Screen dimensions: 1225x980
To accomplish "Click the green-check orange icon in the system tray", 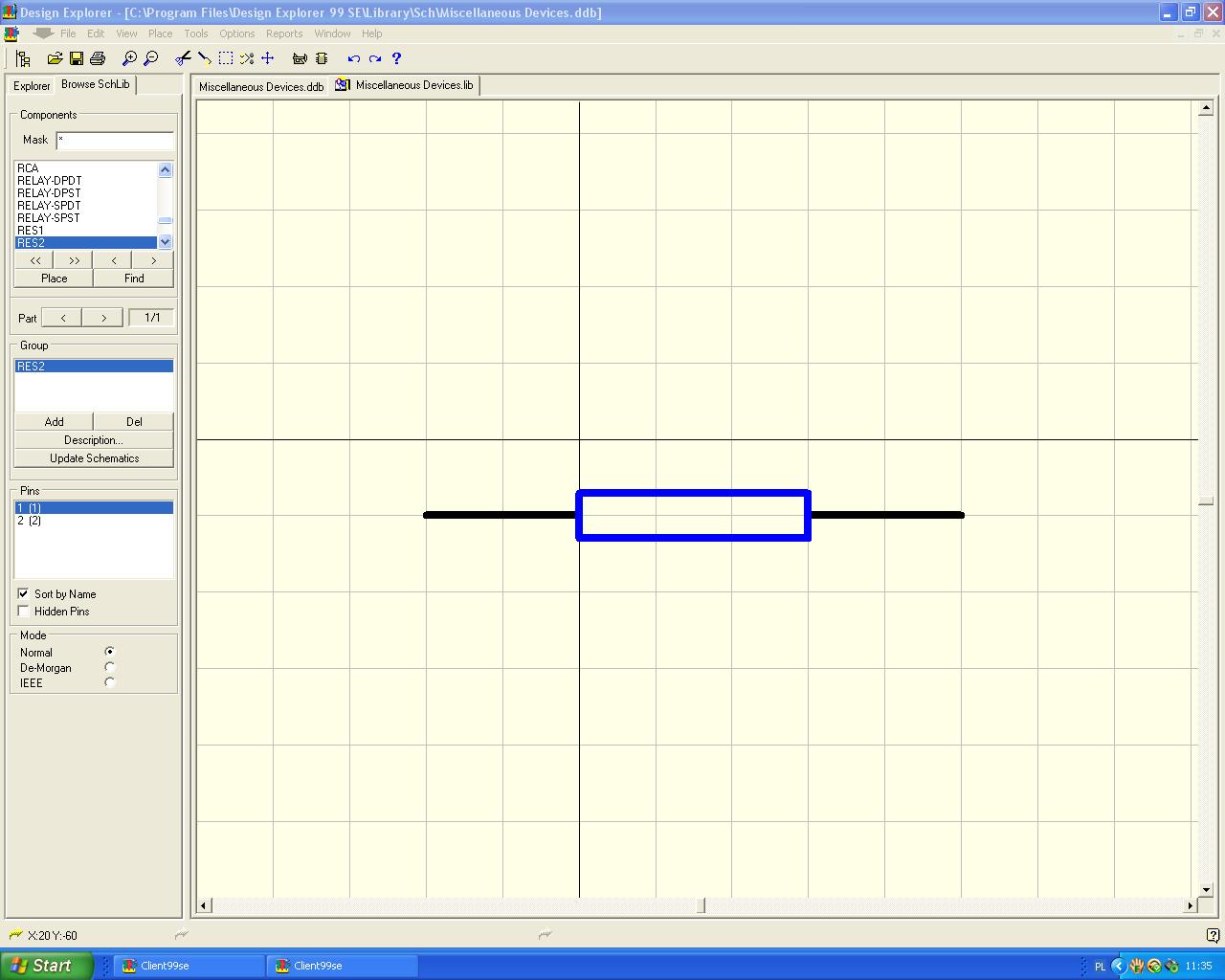I will click(1154, 966).
